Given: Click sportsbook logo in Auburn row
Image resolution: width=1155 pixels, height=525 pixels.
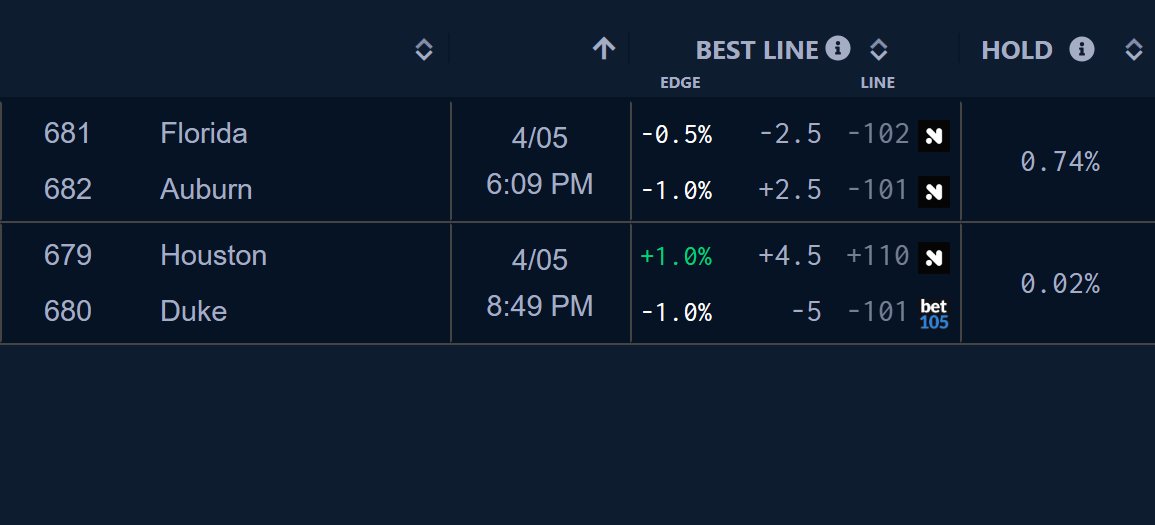Looking at the screenshot, I should 934,190.
